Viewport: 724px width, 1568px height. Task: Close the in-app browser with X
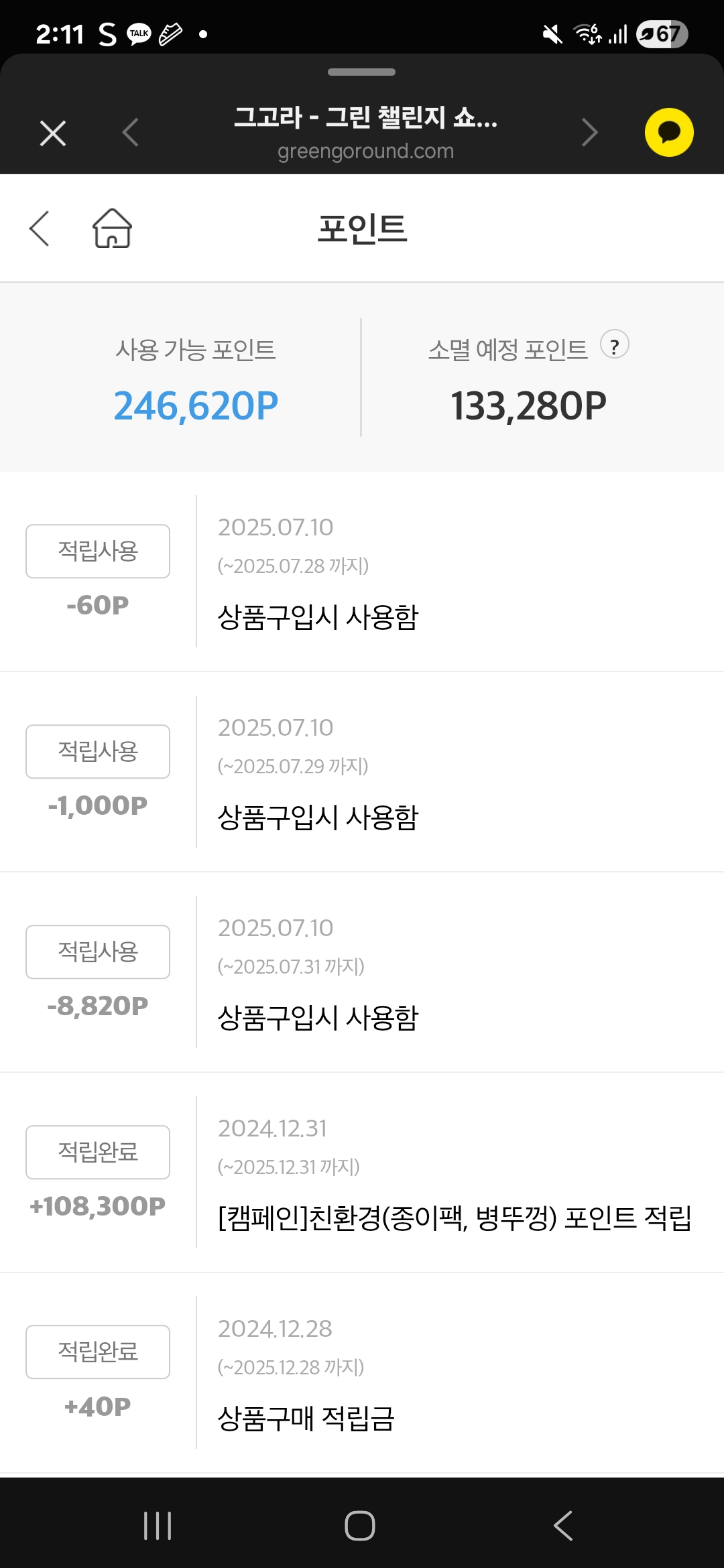pos(53,133)
